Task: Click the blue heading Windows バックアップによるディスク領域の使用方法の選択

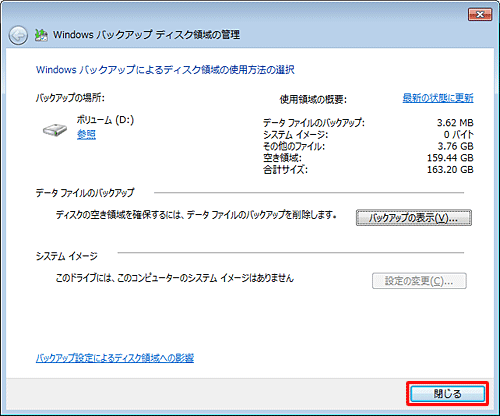Action: click(x=165, y=70)
